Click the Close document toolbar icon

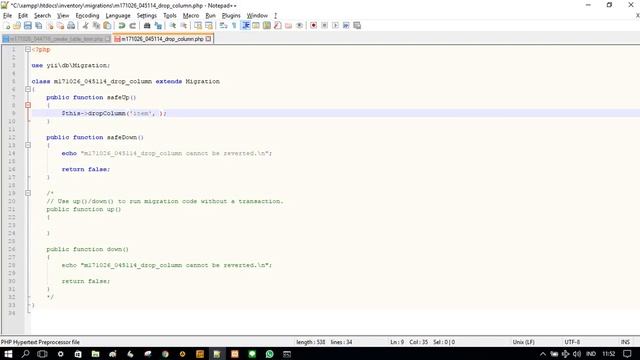click(x=50, y=26)
